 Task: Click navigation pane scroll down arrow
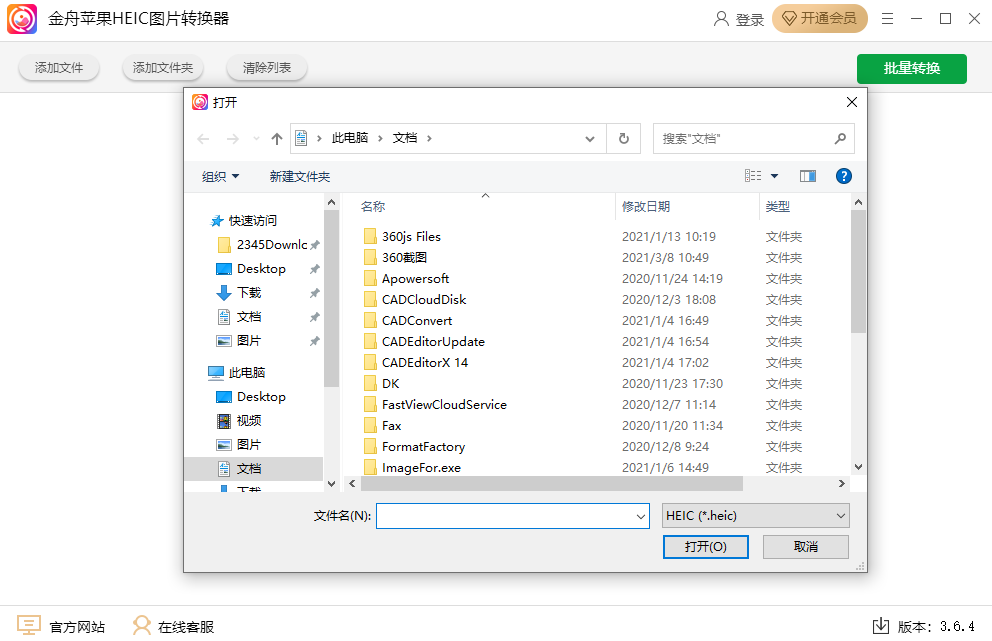[x=331, y=483]
